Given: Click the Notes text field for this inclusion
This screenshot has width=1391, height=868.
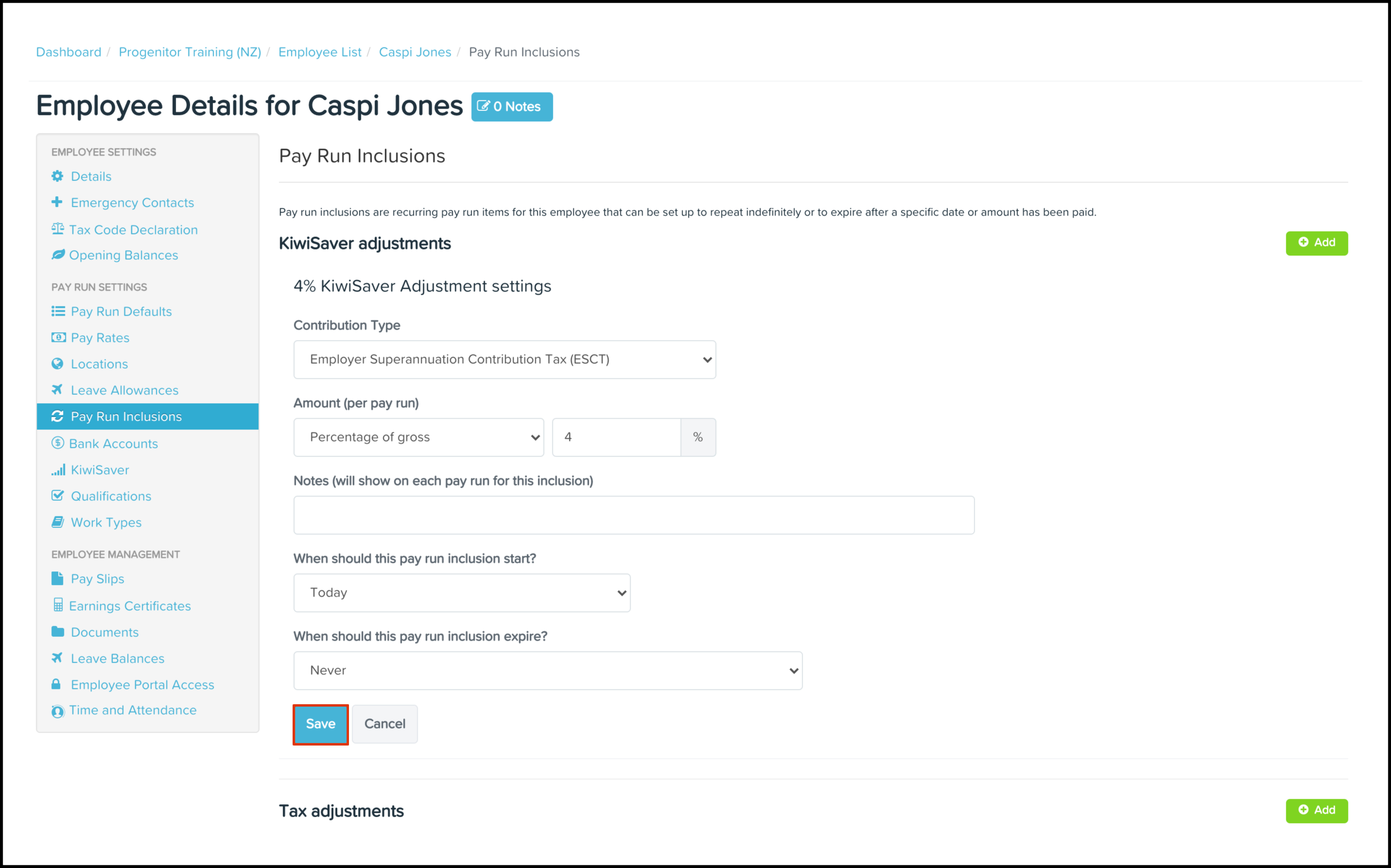Looking at the screenshot, I should [x=634, y=515].
